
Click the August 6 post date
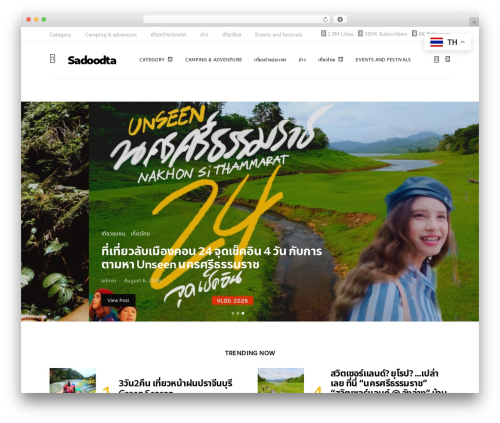tap(142, 281)
